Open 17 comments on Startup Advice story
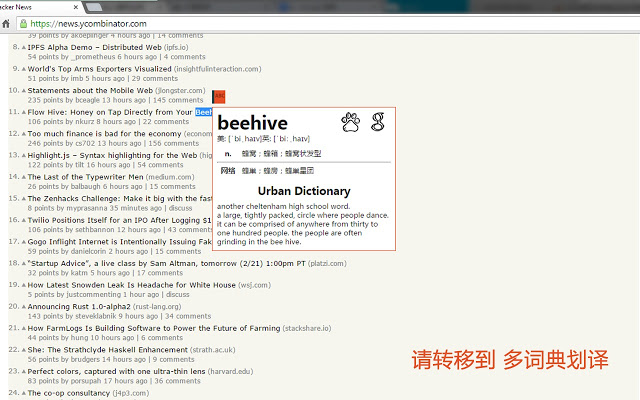The width and height of the screenshot is (640, 400). click(x=160, y=273)
